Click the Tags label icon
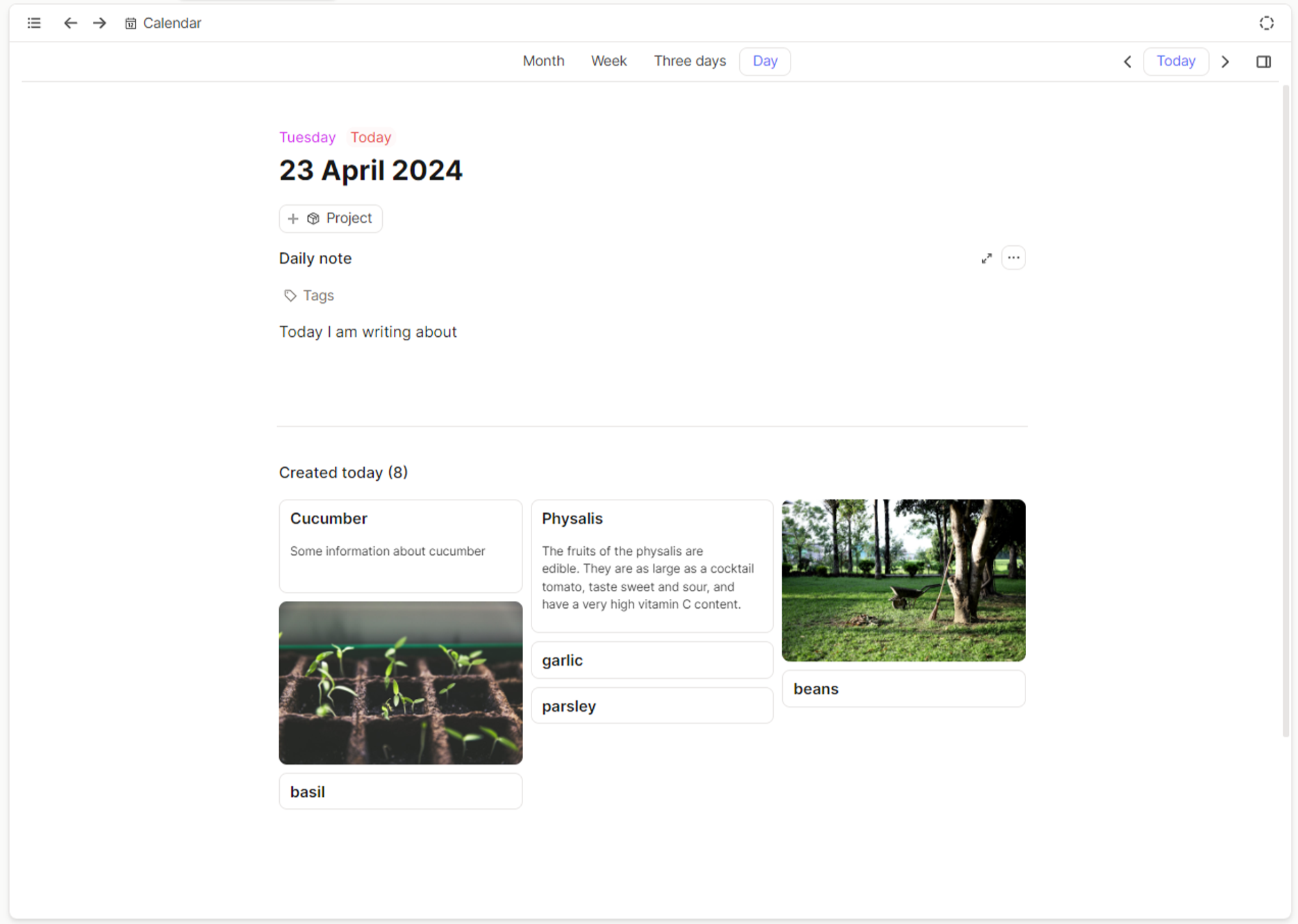 [290, 296]
